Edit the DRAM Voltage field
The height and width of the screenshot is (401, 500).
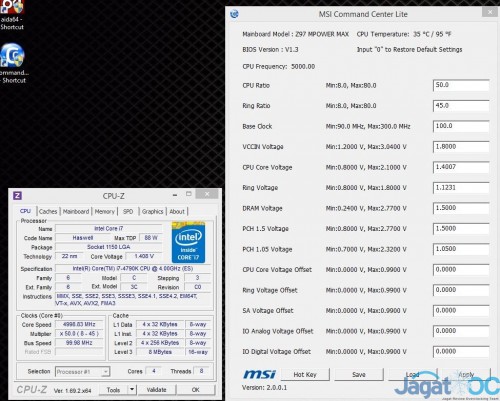pos(461,208)
